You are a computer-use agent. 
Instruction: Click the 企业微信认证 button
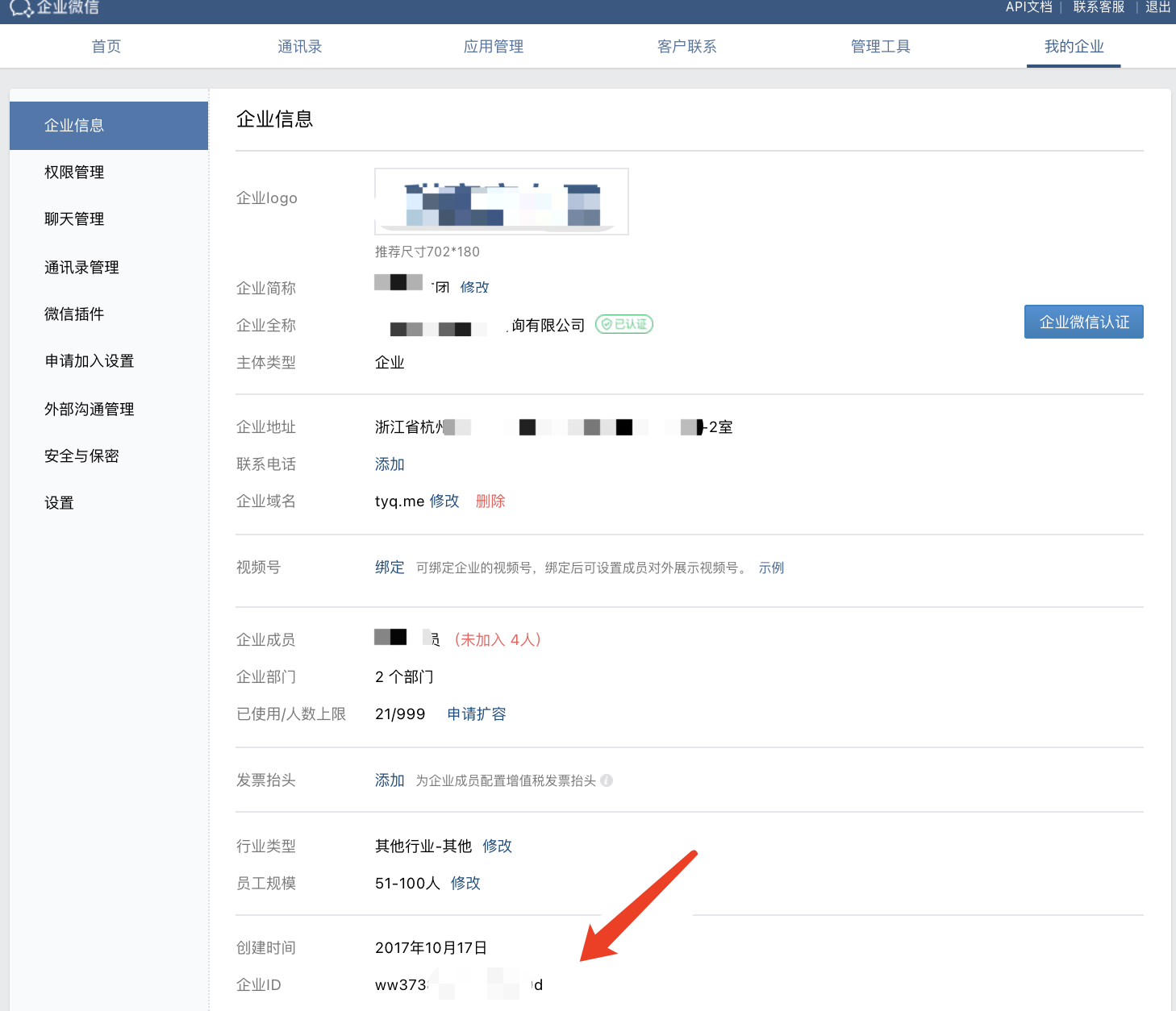point(1084,322)
